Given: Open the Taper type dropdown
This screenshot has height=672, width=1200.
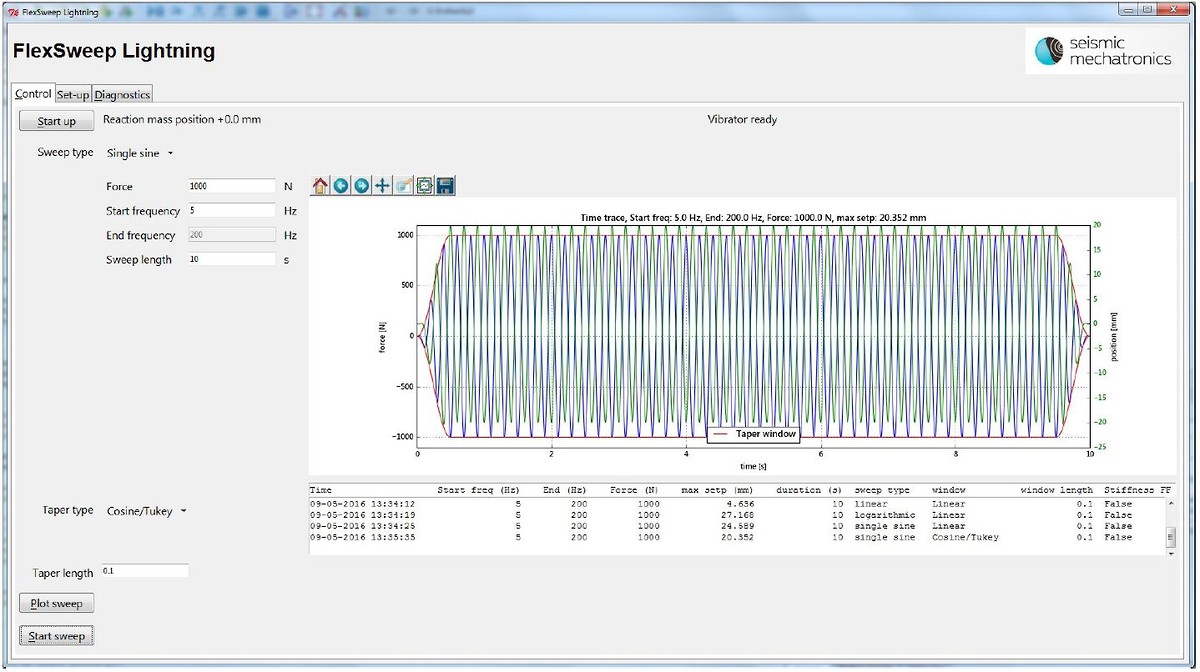Looking at the screenshot, I should [146, 511].
